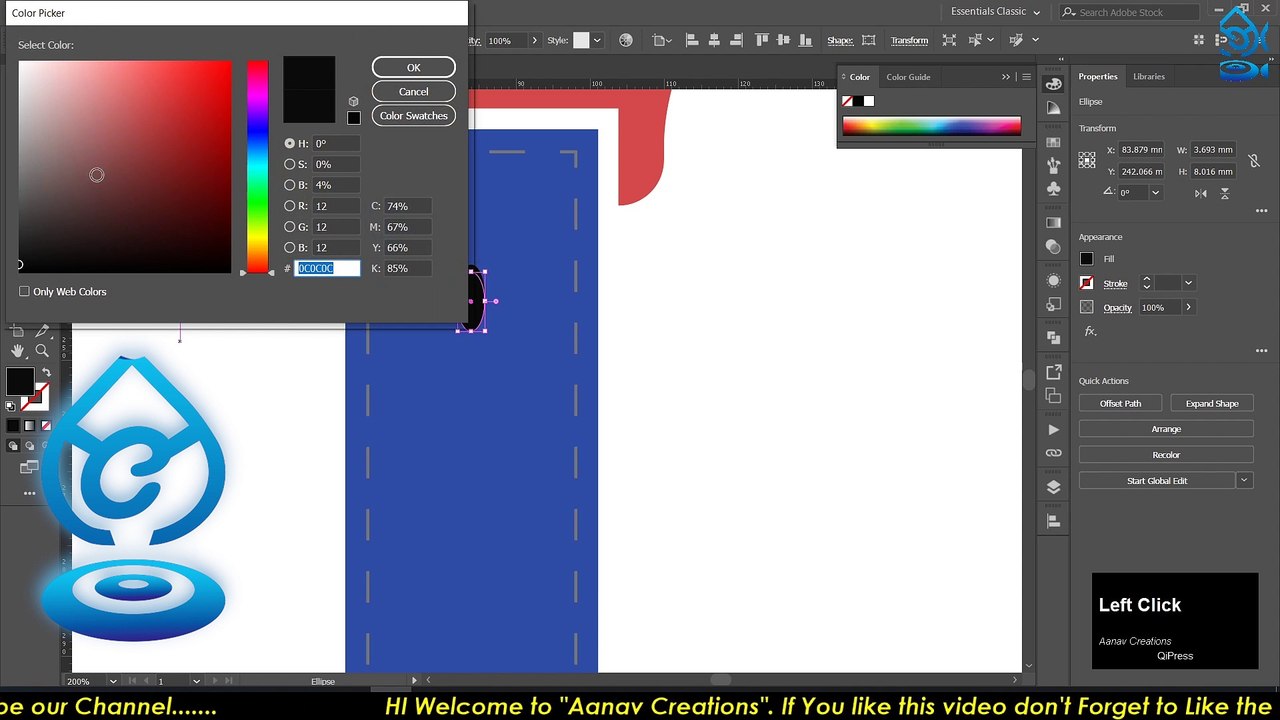Open the Links panel icon in dock
1280x720 pixels.
pos(1053,453)
